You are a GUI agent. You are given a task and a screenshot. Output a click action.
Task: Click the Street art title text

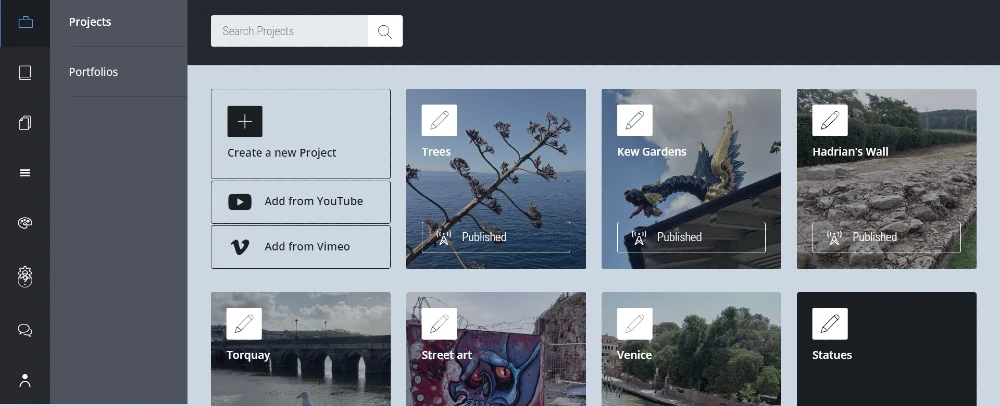(x=446, y=355)
